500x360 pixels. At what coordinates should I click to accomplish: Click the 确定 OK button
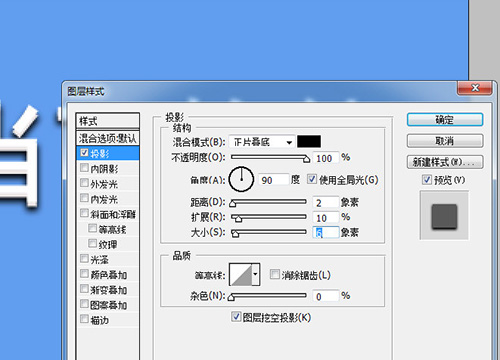[445, 120]
